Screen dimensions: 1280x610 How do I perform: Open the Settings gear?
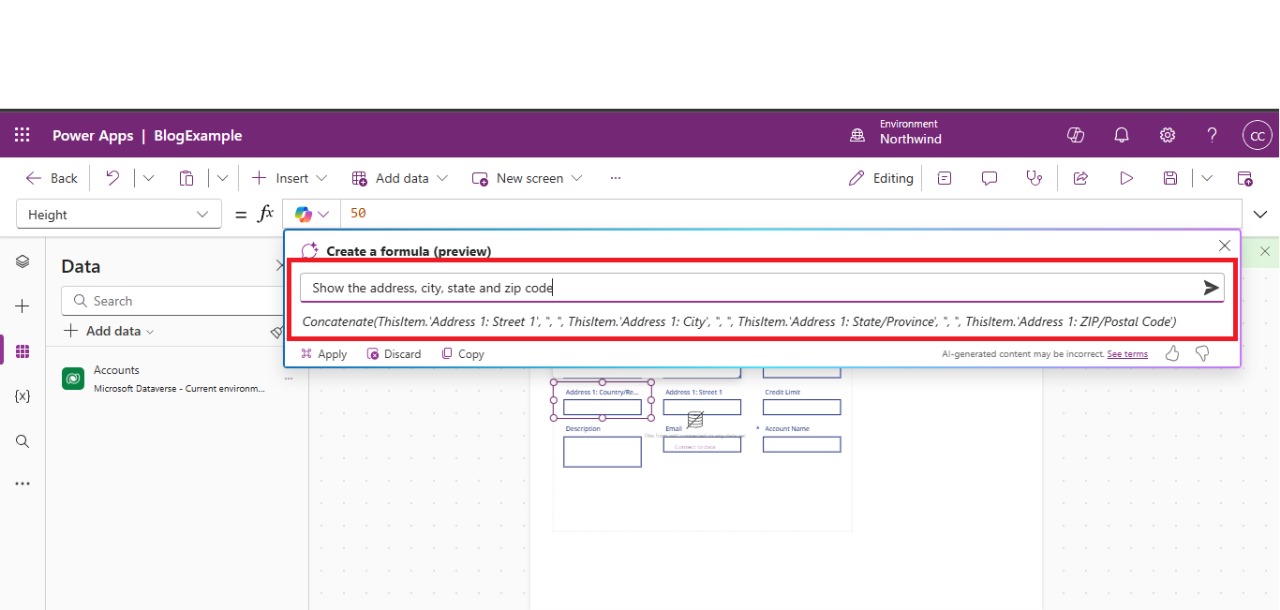1167,135
